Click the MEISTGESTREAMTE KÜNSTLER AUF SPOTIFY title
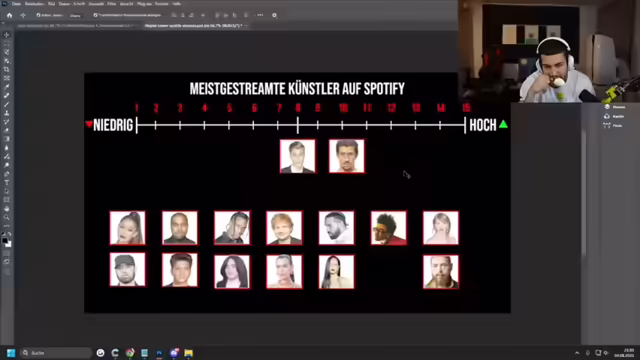The width and height of the screenshot is (640, 360). 297,89
